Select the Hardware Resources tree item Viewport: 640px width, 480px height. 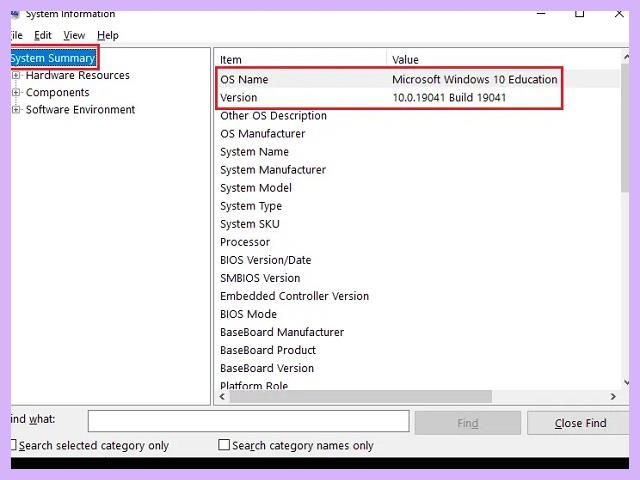pyautogui.click(x=78, y=75)
